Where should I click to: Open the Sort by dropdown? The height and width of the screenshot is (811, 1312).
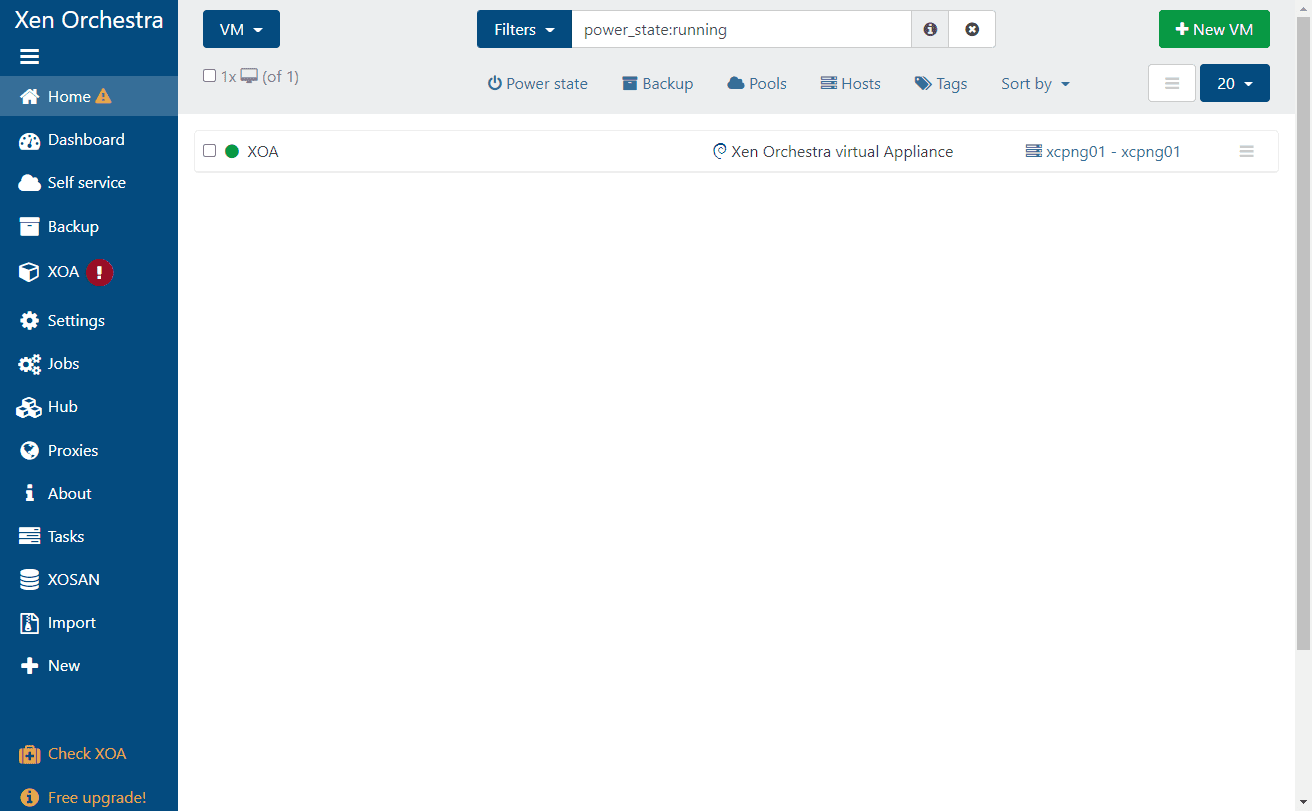[x=1036, y=84]
